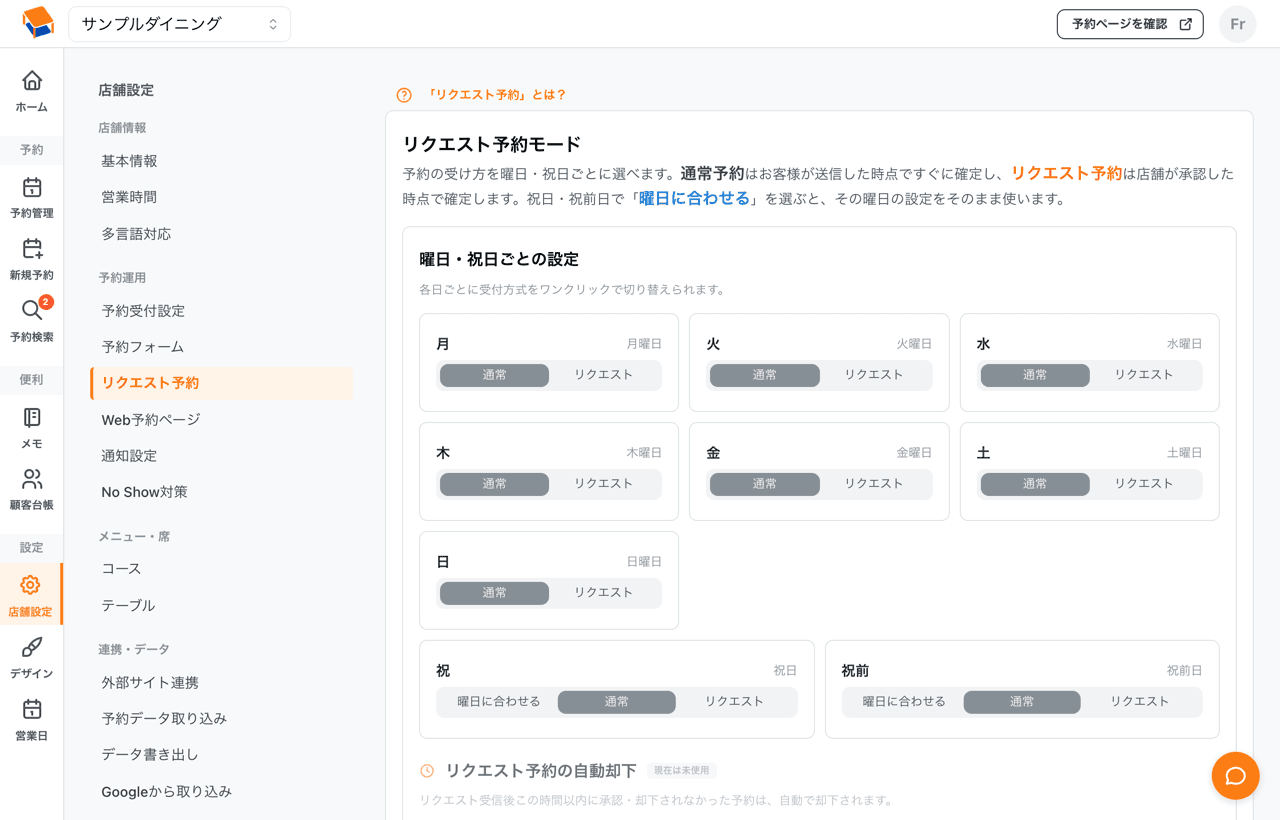This screenshot has height=820, width=1280.
Task: Click the notification badge showing 2
Action: (x=46, y=302)
